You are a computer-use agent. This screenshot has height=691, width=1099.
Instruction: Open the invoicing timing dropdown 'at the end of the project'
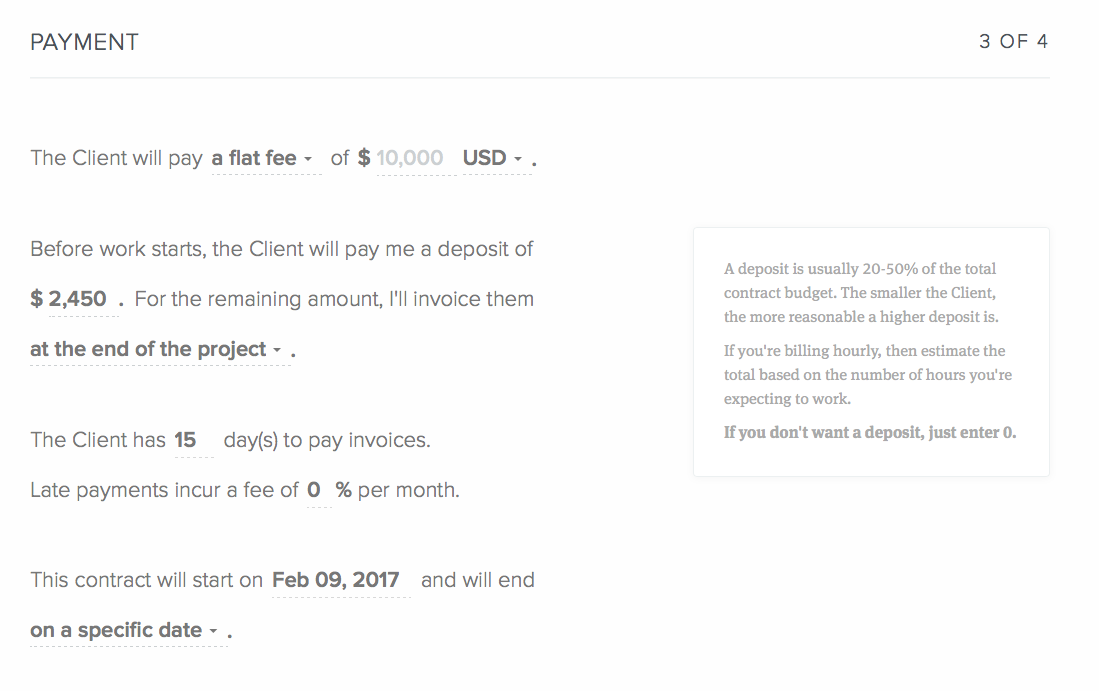coord(150,350)
